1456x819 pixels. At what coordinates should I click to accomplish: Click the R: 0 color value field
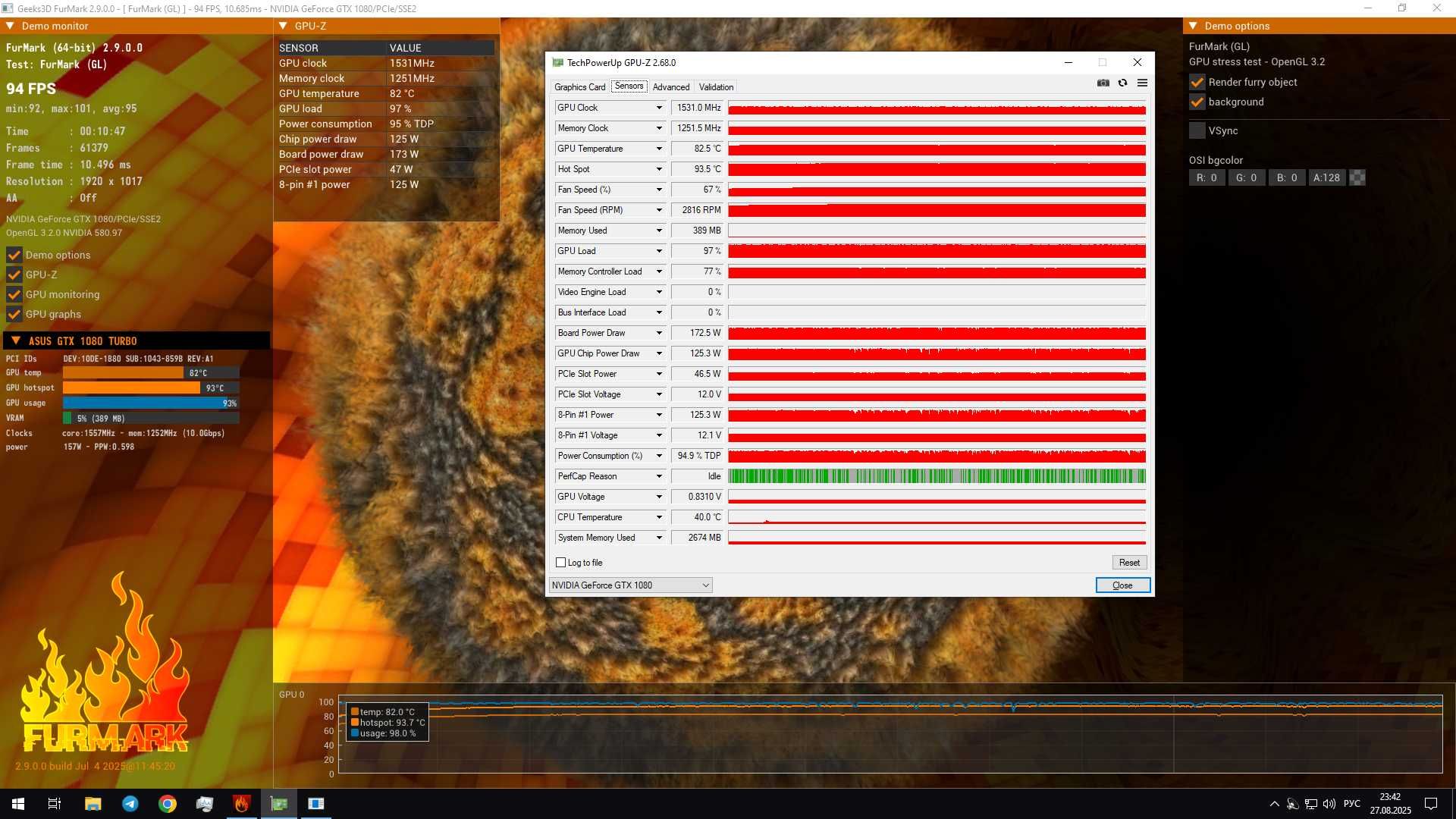click(x=1207, y=177)
